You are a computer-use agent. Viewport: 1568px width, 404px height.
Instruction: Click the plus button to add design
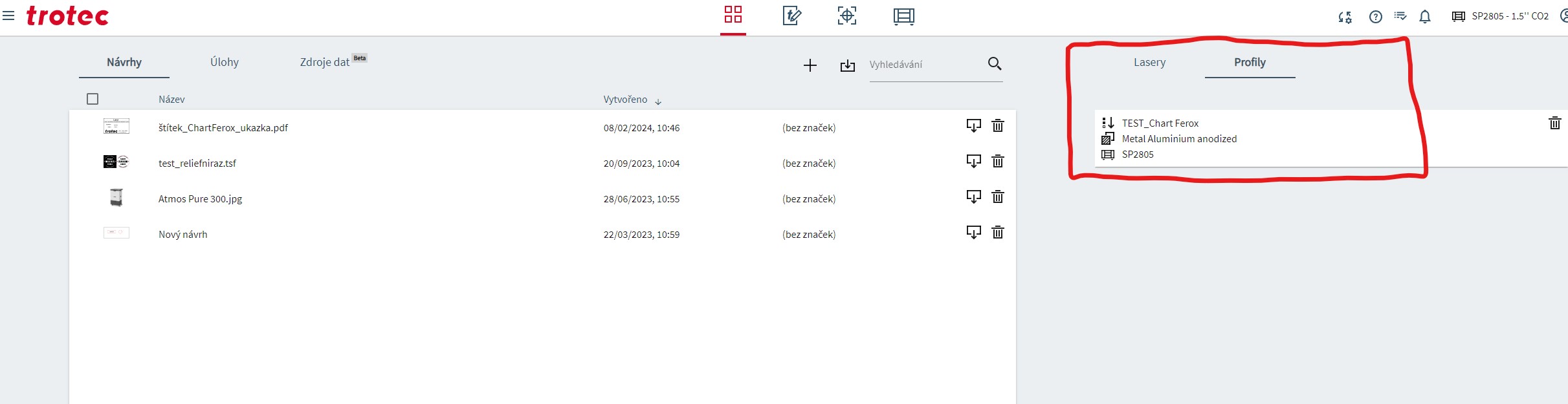pos(810,65)
